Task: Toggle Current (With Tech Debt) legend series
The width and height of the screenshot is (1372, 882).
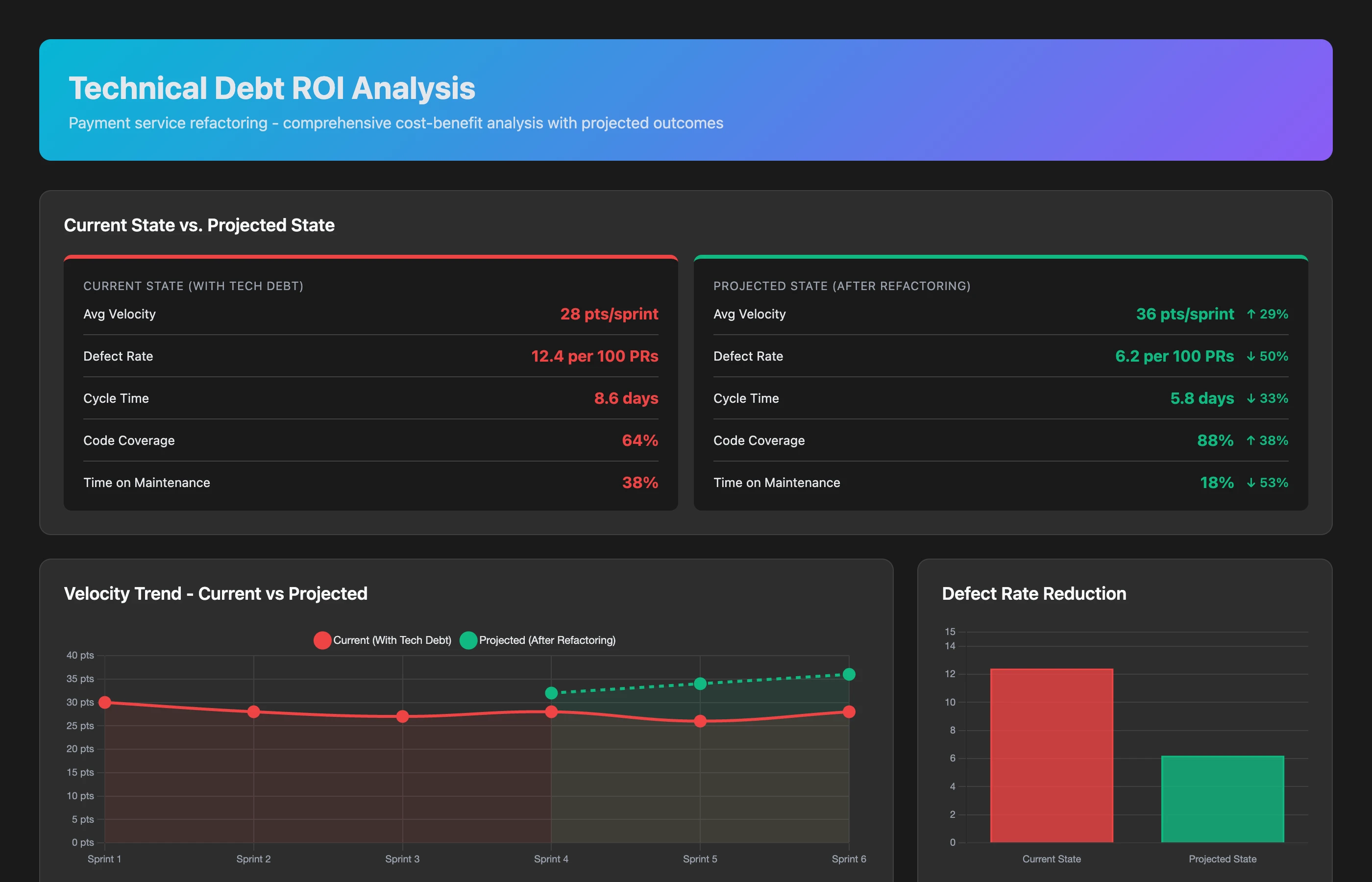Action: click(383, 640)
